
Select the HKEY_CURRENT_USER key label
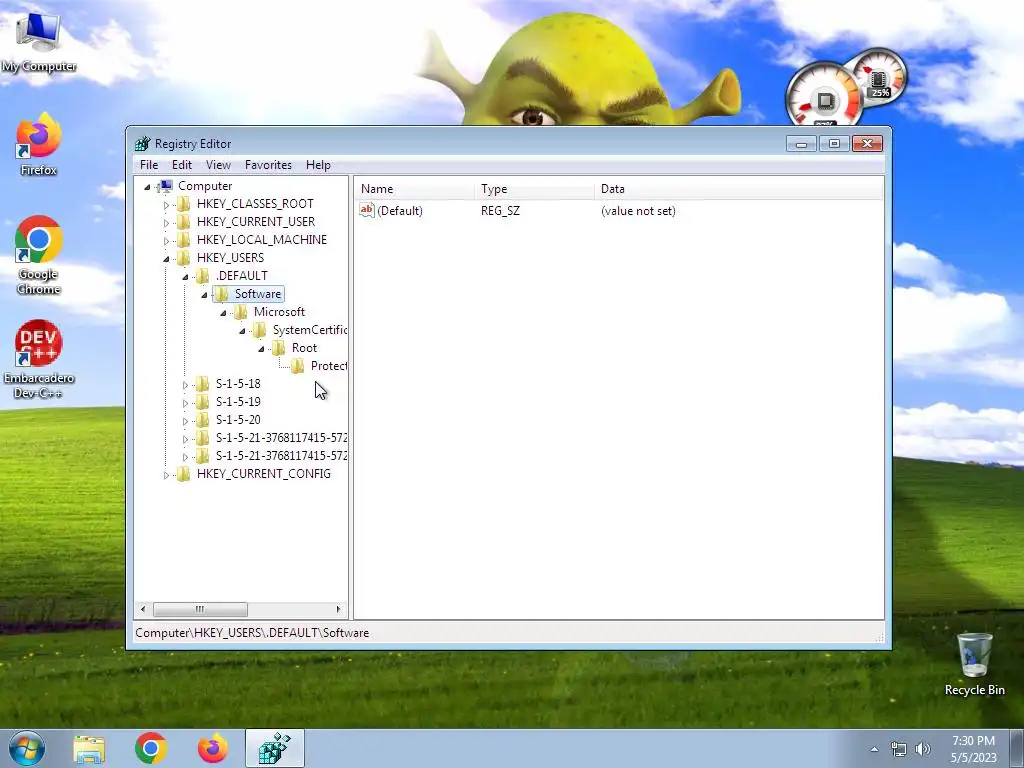point(256,221)
